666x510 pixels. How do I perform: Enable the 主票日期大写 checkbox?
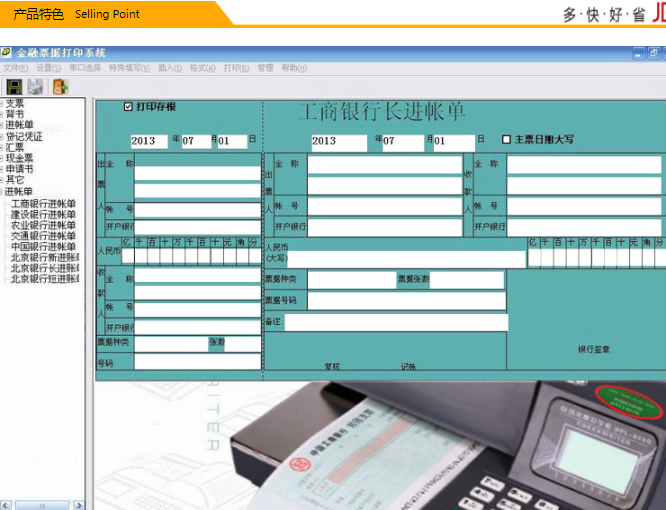(x=506, y=139)
